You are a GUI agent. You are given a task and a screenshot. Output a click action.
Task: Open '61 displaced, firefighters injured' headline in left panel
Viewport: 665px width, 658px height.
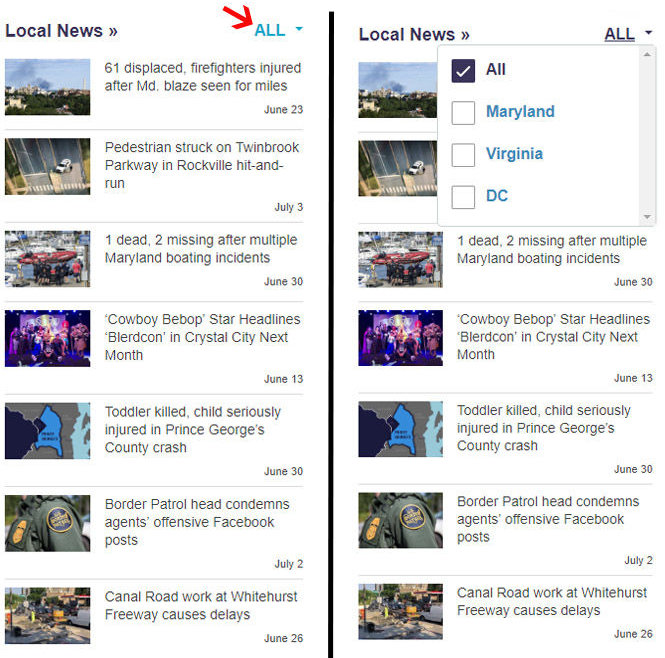pyautogui.click(x=203, y=77)
